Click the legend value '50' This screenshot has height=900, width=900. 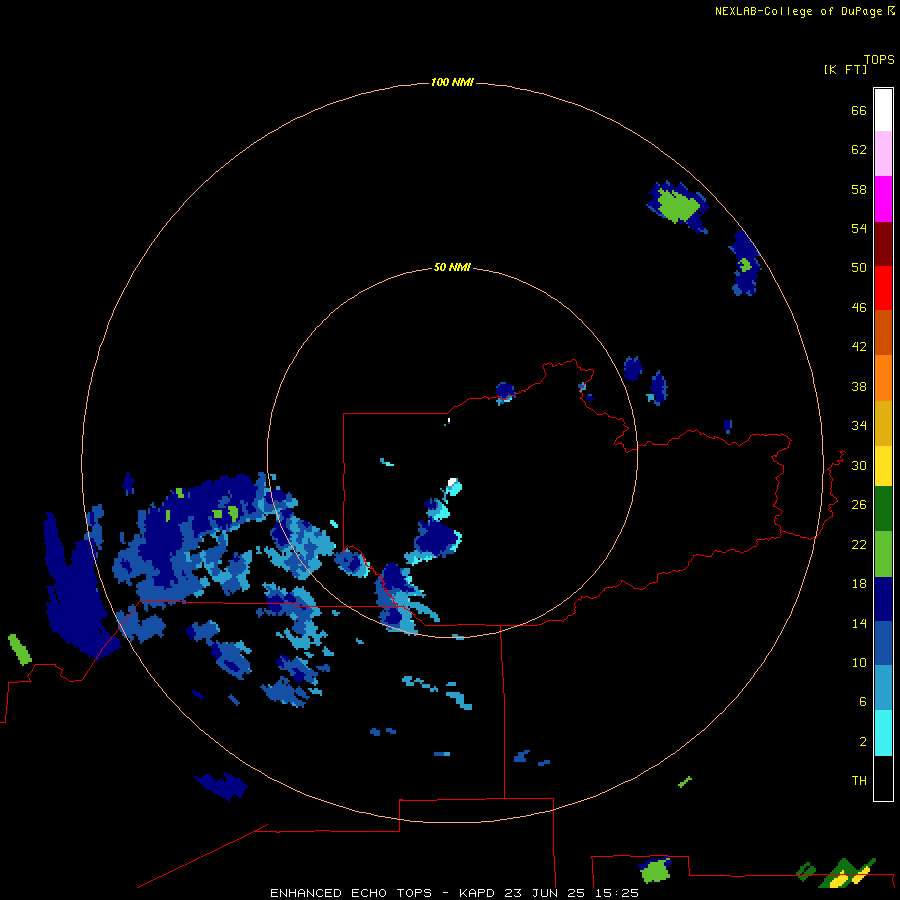[x=859, y=268]
